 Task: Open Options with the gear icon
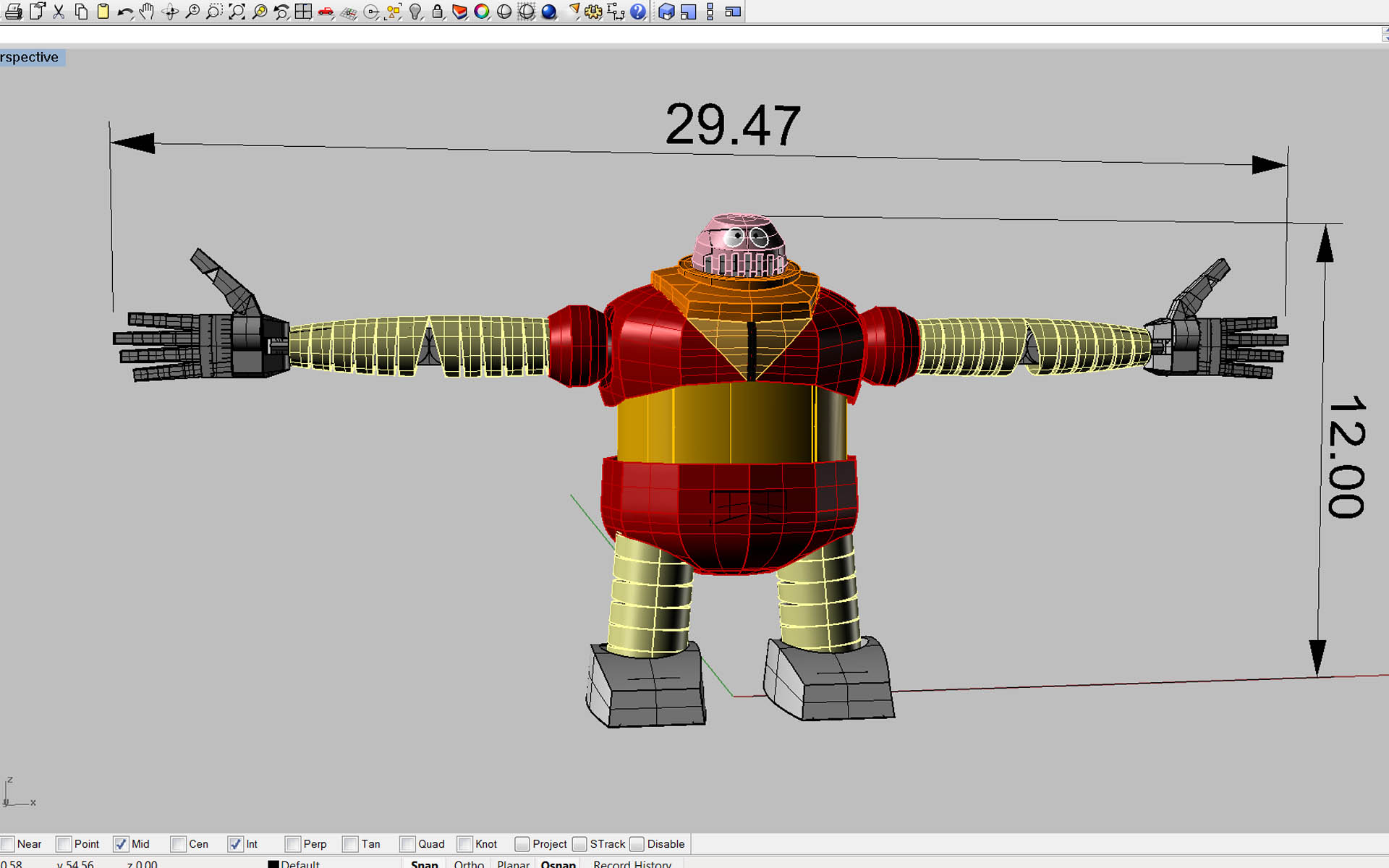594,12
